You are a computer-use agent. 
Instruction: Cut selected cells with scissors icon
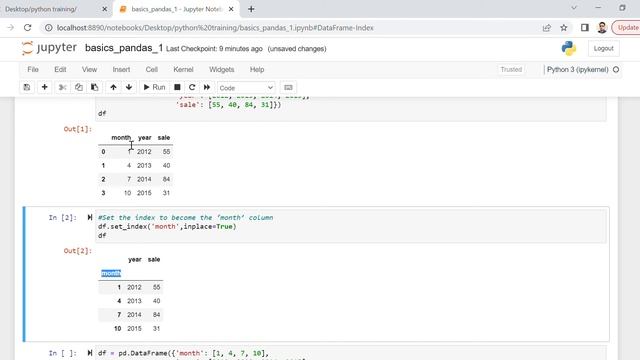62,87
